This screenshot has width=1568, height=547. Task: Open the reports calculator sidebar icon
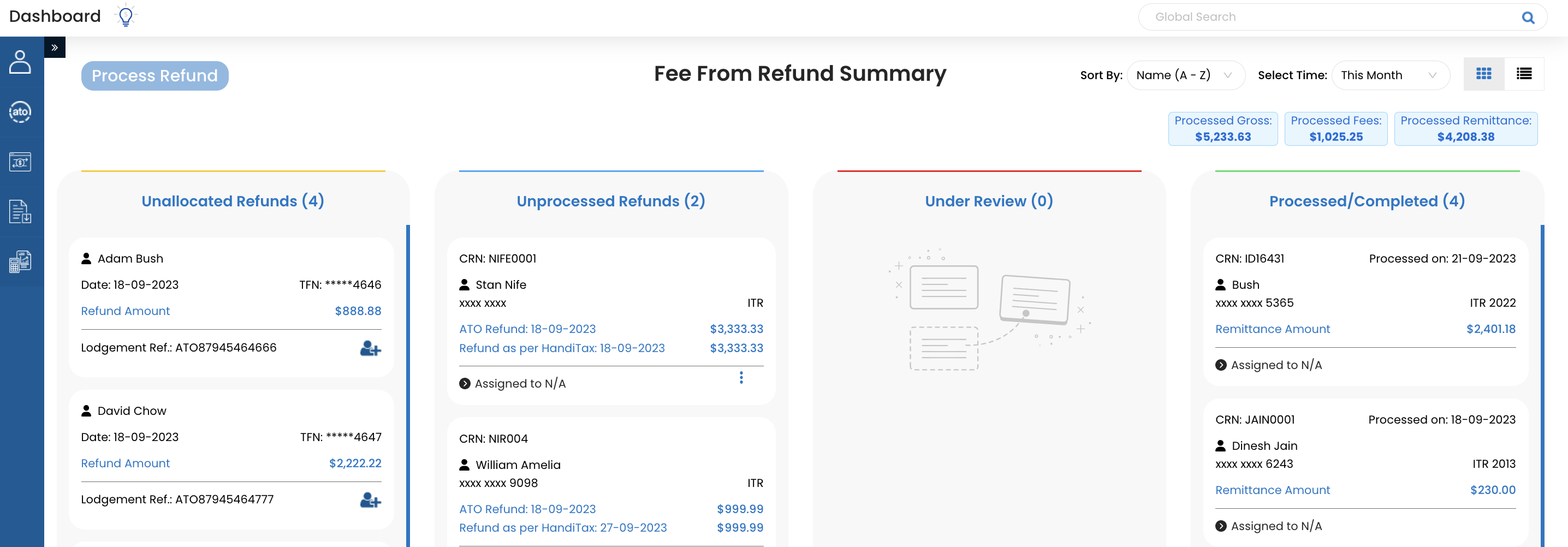coord(20,261)
